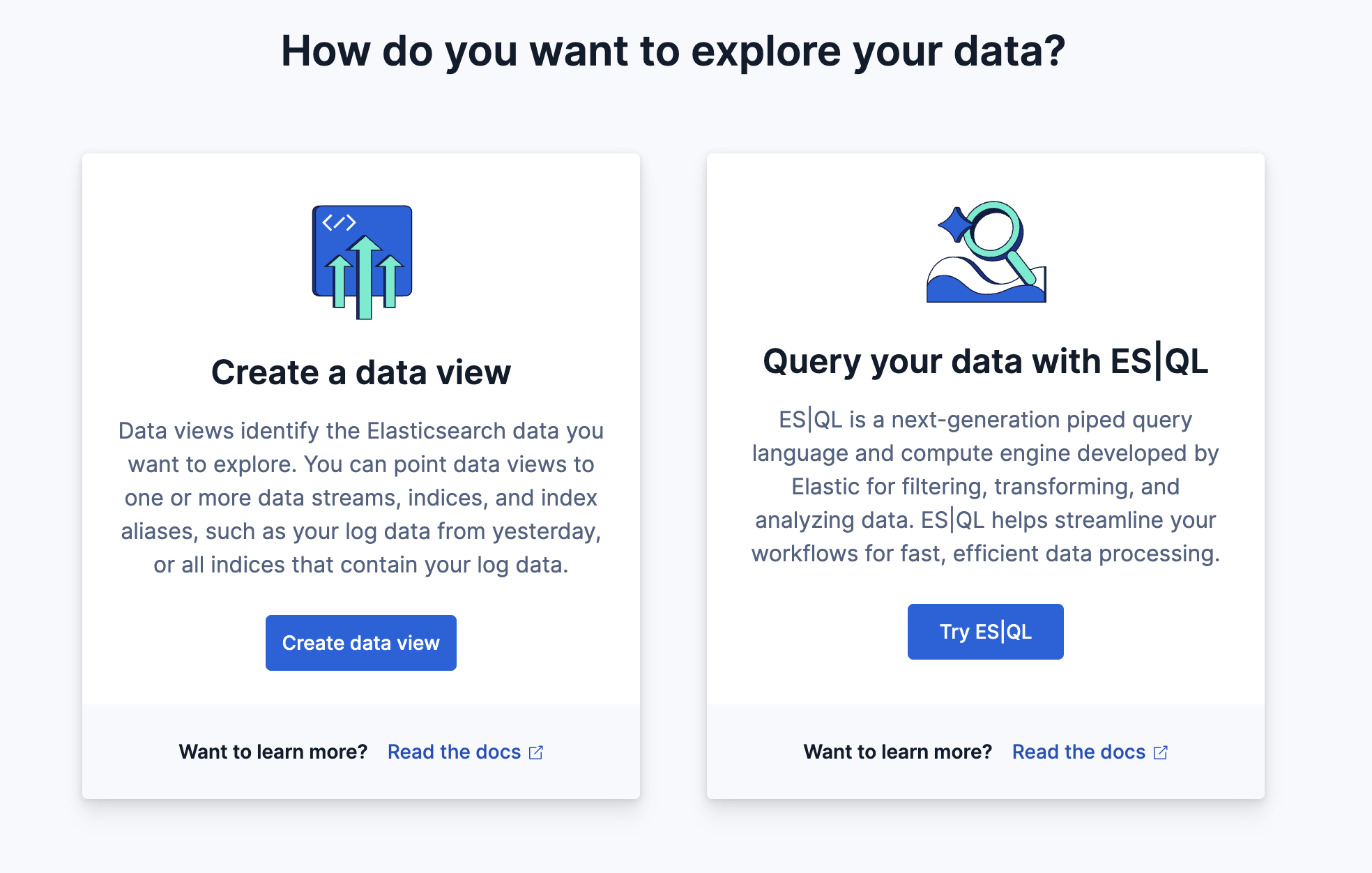Click the data view description paragraph
The width and height of the screenshot is (1372, 873).
(x=360, y=497)
